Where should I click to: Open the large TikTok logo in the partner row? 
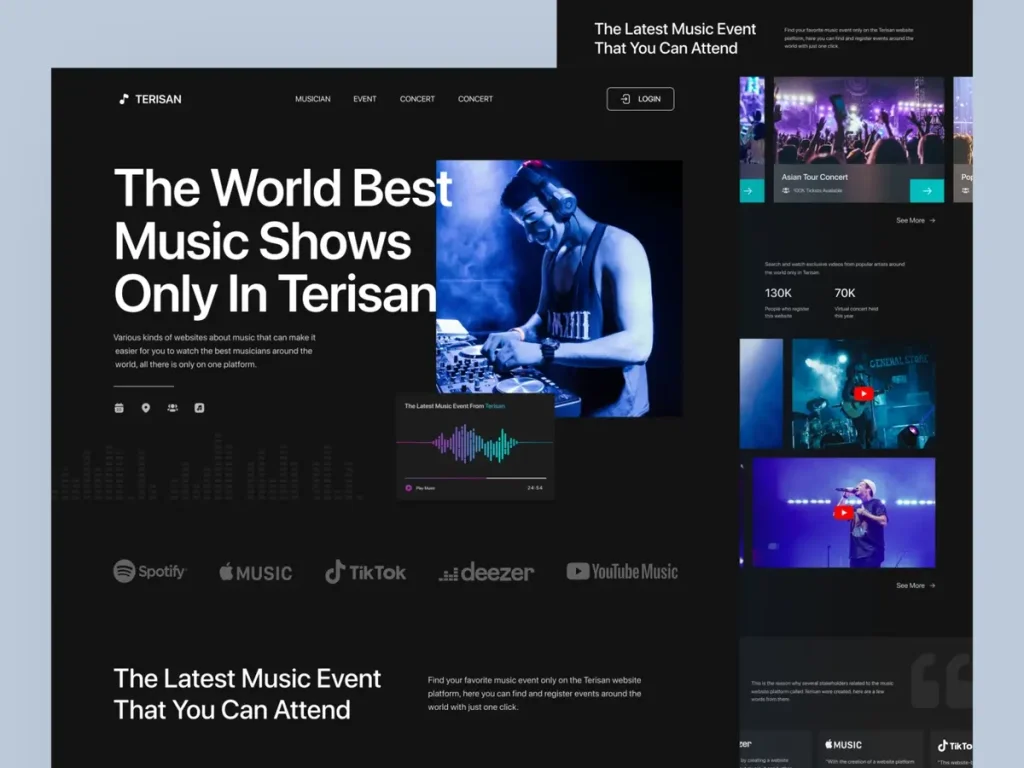pyautogui.click(x=366, y=572)
